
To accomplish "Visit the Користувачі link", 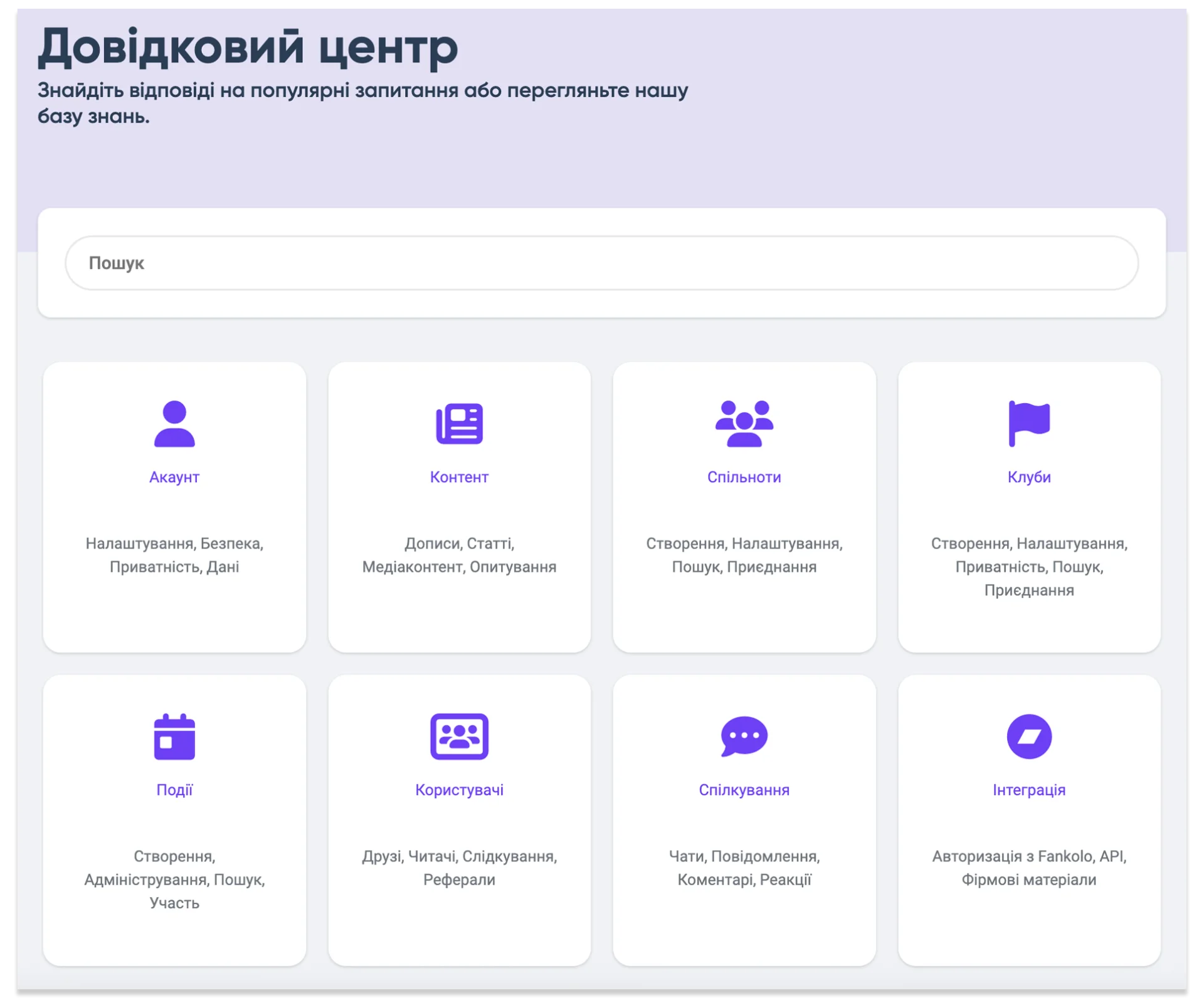I will point(459,790).
